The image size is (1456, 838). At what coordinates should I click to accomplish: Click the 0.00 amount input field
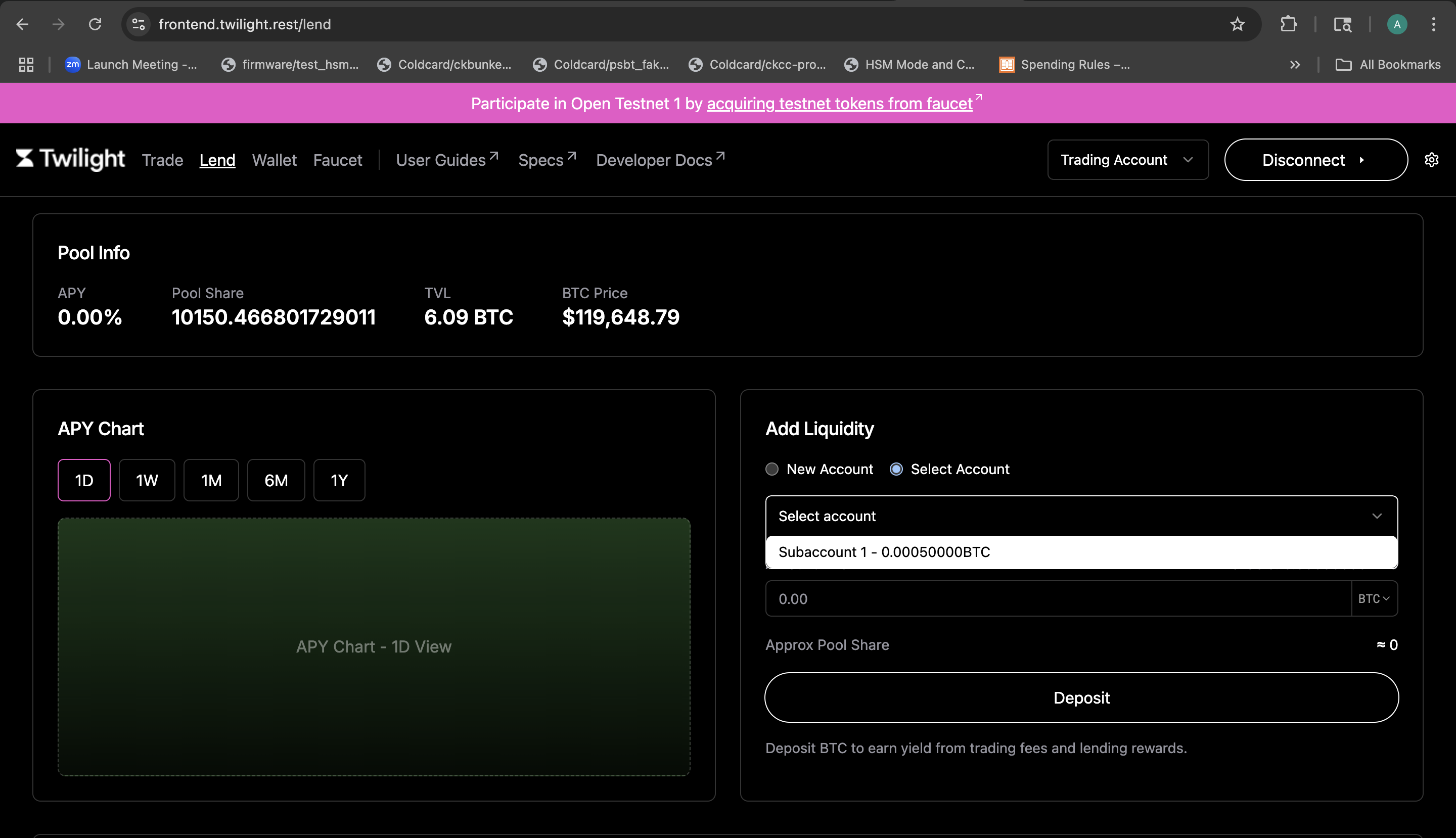point(1057,598)
